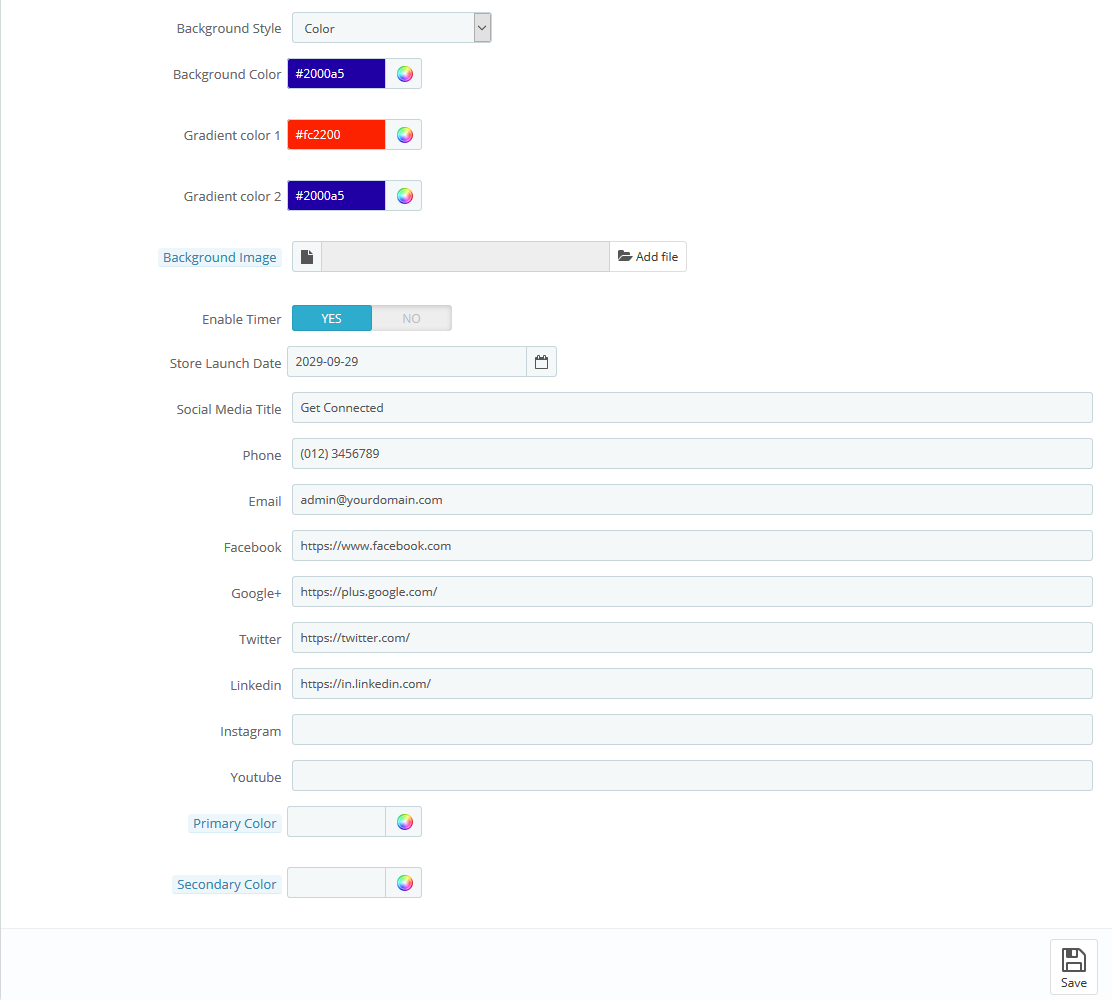Expand the Background Style dropdown
This screenshot has height=1000, width=1112.
coord(391,28)
